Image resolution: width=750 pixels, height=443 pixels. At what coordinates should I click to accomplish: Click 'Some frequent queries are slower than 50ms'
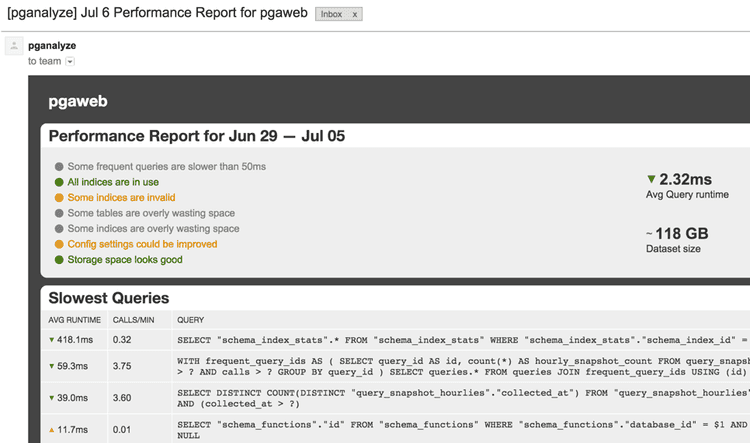(166, 166)
